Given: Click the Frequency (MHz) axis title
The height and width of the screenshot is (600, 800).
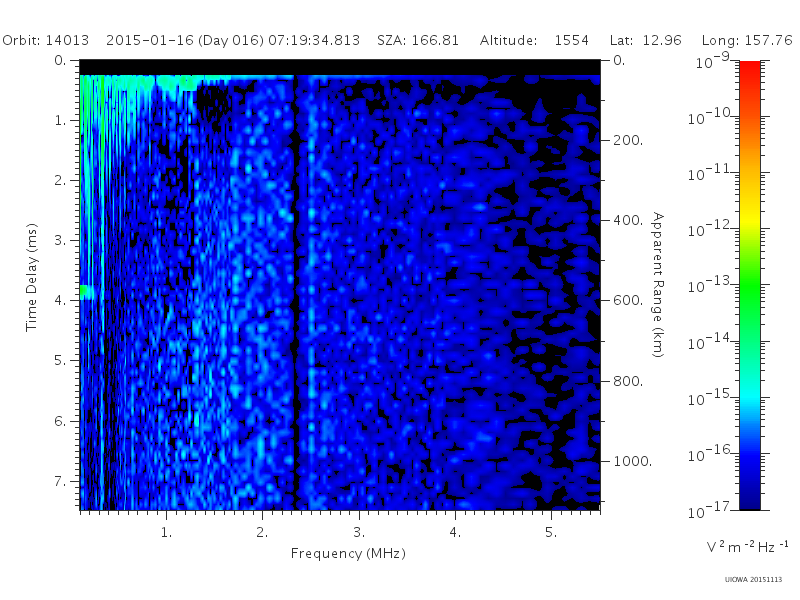Looking at the screenshot, I should [x=348, y=553].
